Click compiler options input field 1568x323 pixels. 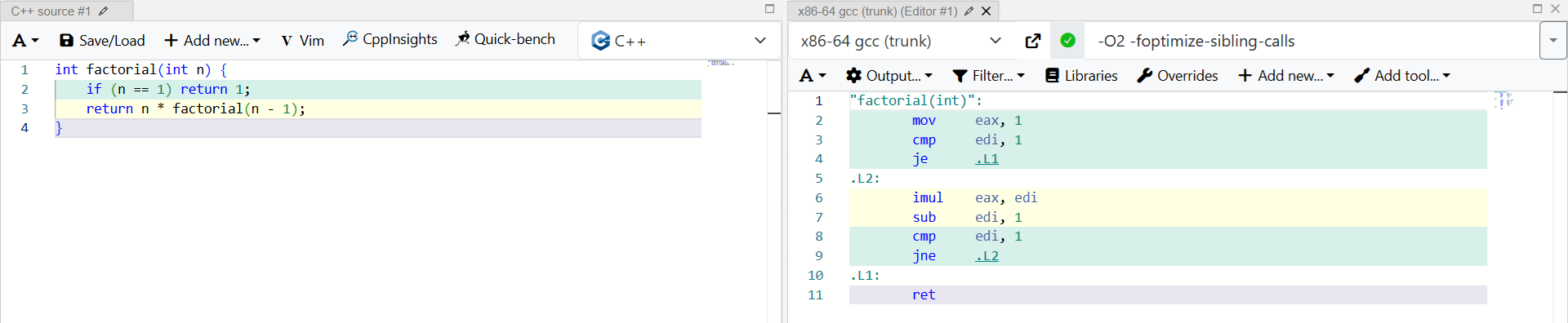pyautogui.click(x=1312, y=41)
